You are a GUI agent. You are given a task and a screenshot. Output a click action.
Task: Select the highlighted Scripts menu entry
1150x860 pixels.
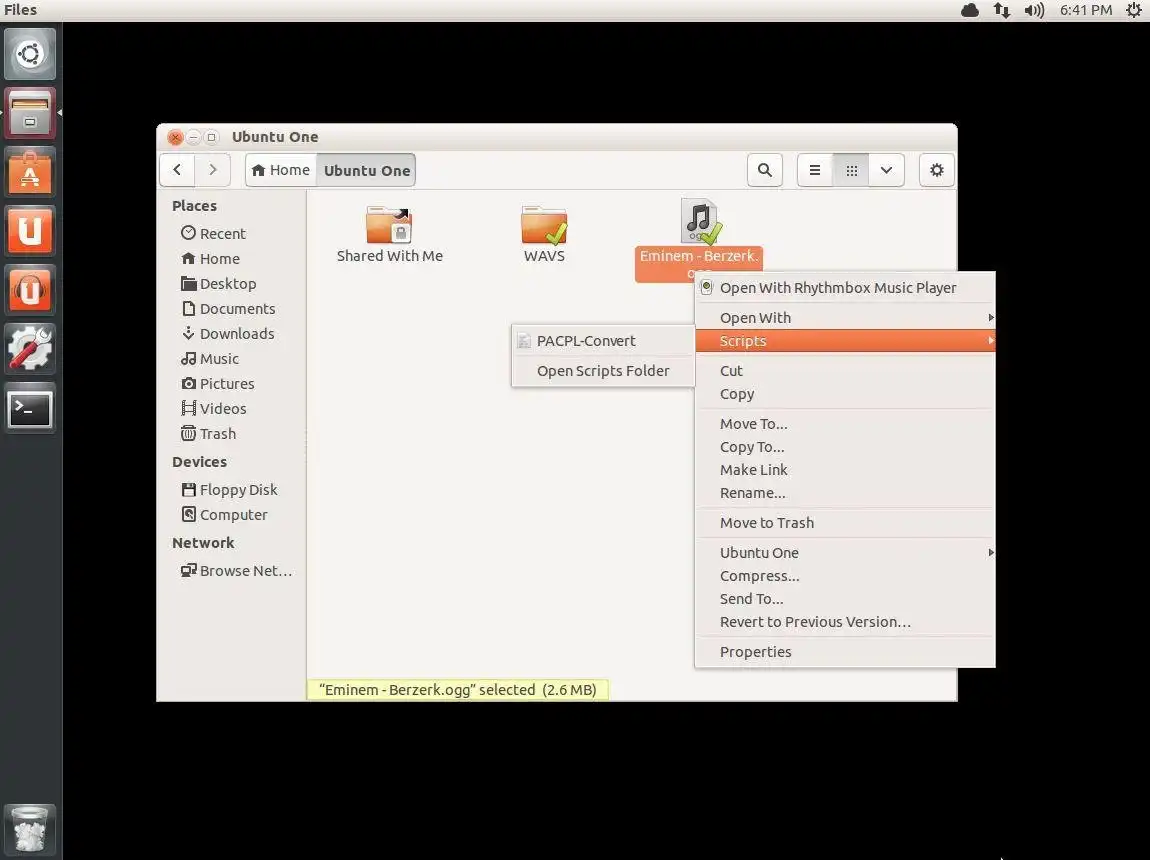coord(845,340)
